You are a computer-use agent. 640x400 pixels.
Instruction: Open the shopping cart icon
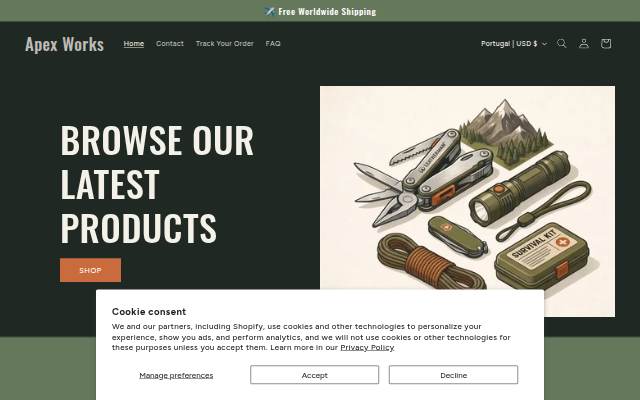tap(606, 43)
